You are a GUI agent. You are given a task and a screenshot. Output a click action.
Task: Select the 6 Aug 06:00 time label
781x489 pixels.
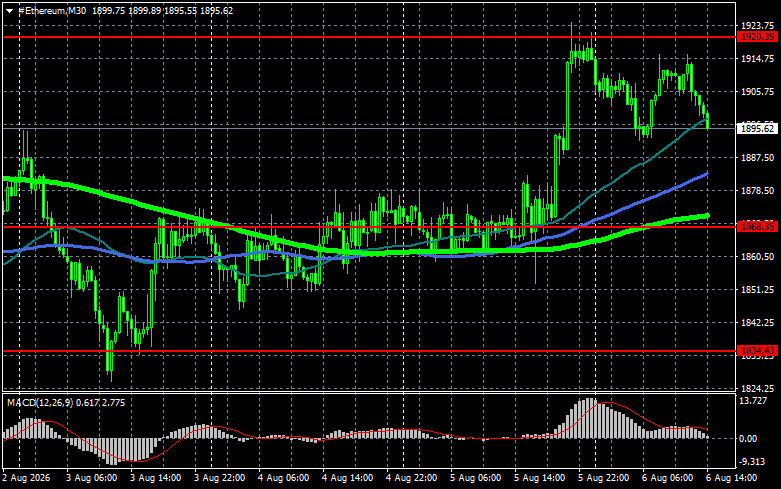click(667, 478)
